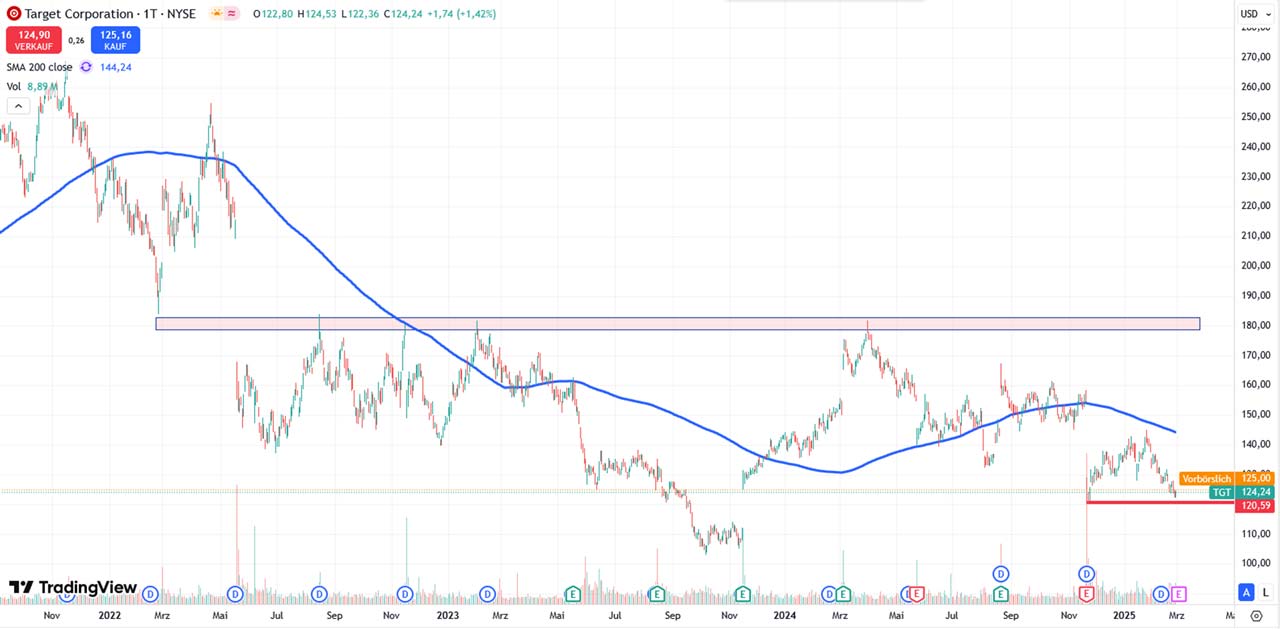1280x629 pixels.
Task: Toggle auto scale A button
Action: pos(1246,592)
